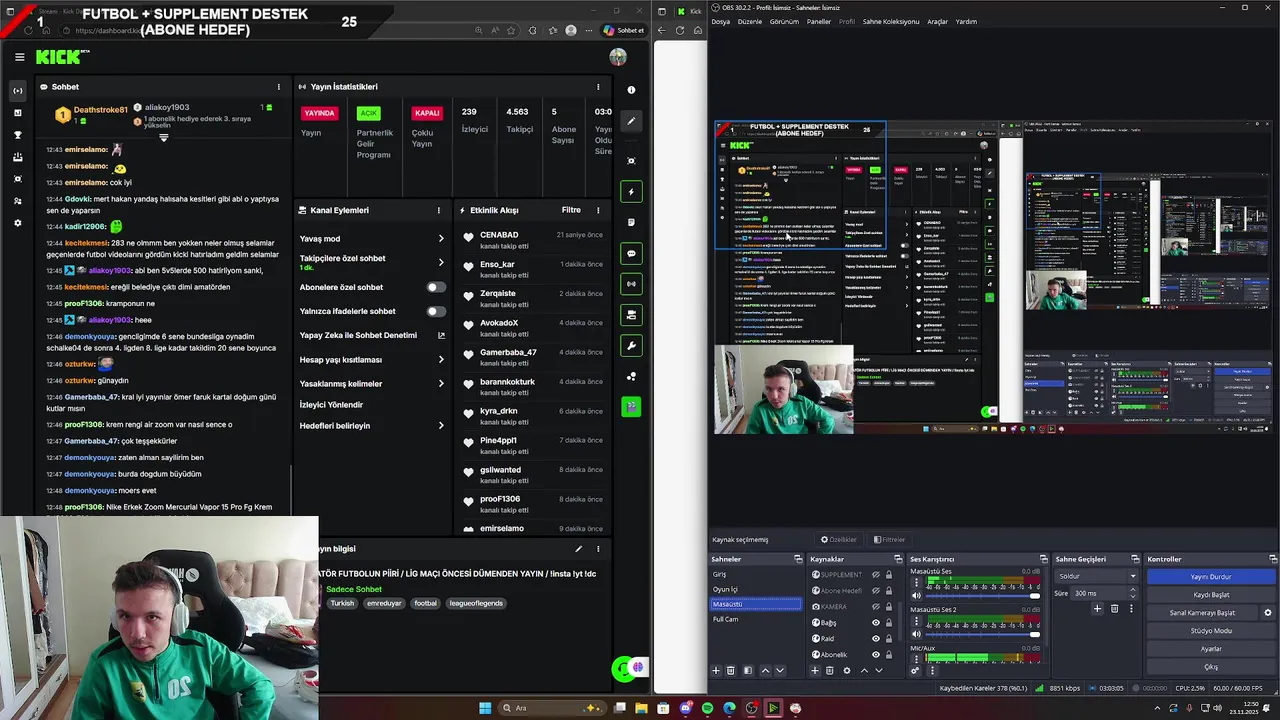Viewport: 1280px width, 720px height.
Task: Add a new scene in OBS Sahneler
Action: tap(716, 670)
